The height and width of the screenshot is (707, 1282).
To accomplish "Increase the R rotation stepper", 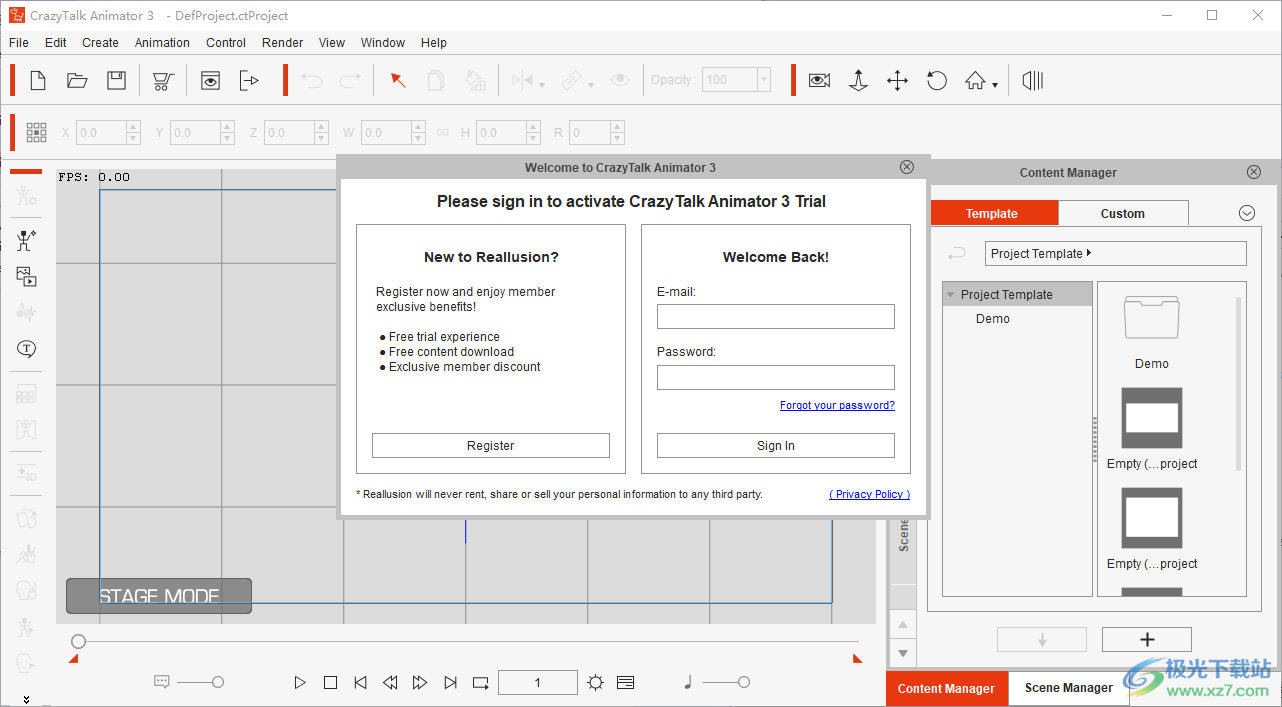I will 617,127.
